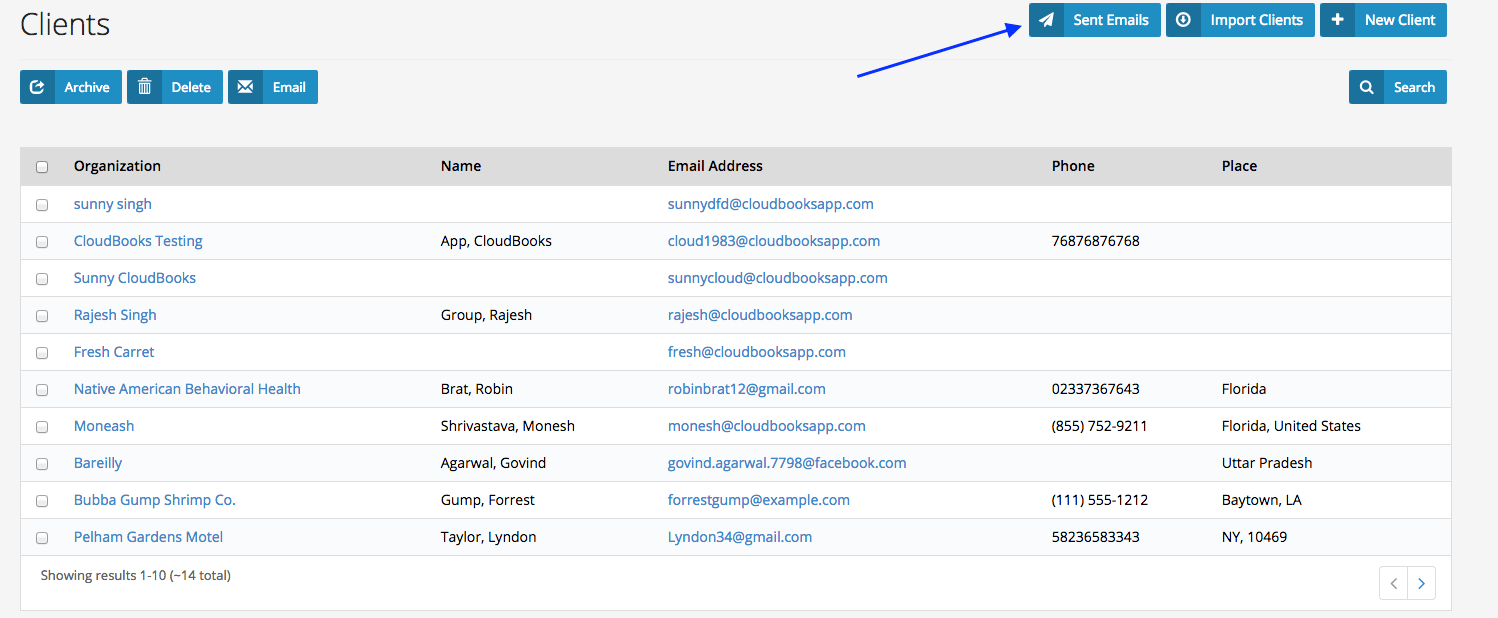Click the paper plane Sent Emails icon

pos(1046,20)
